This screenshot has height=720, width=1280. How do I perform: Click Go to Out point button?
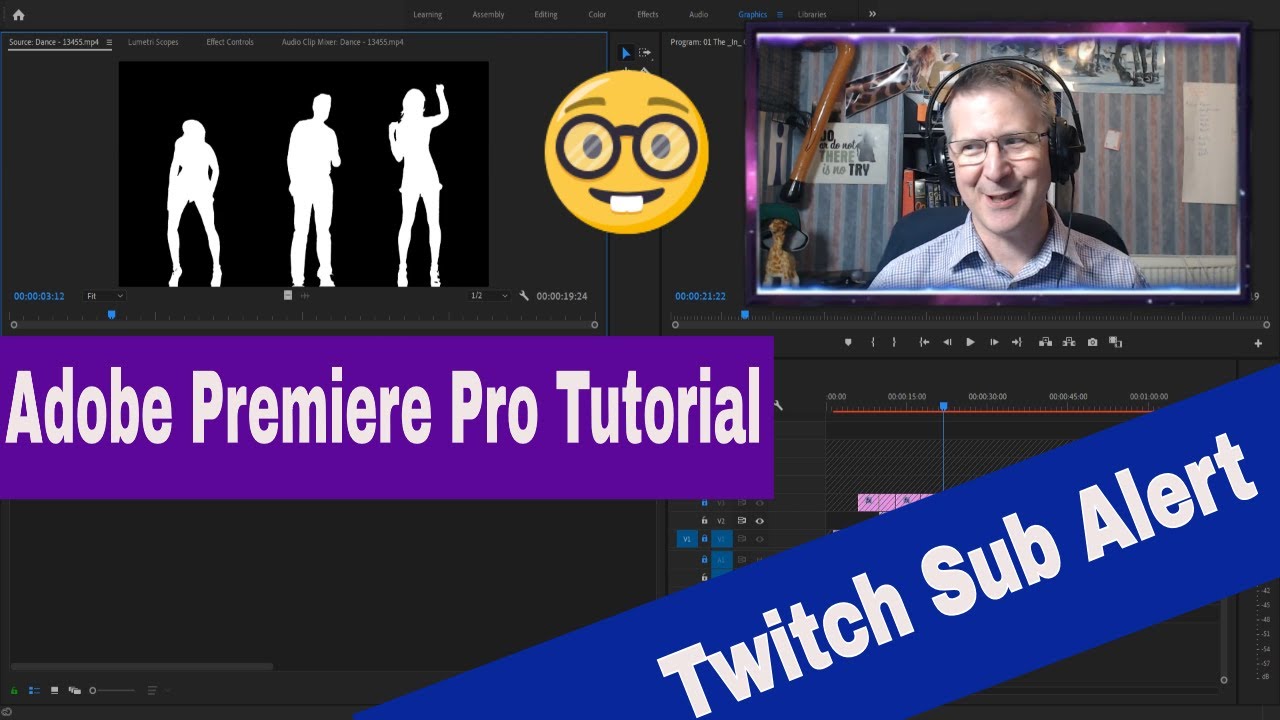[x=1017, y=342]
